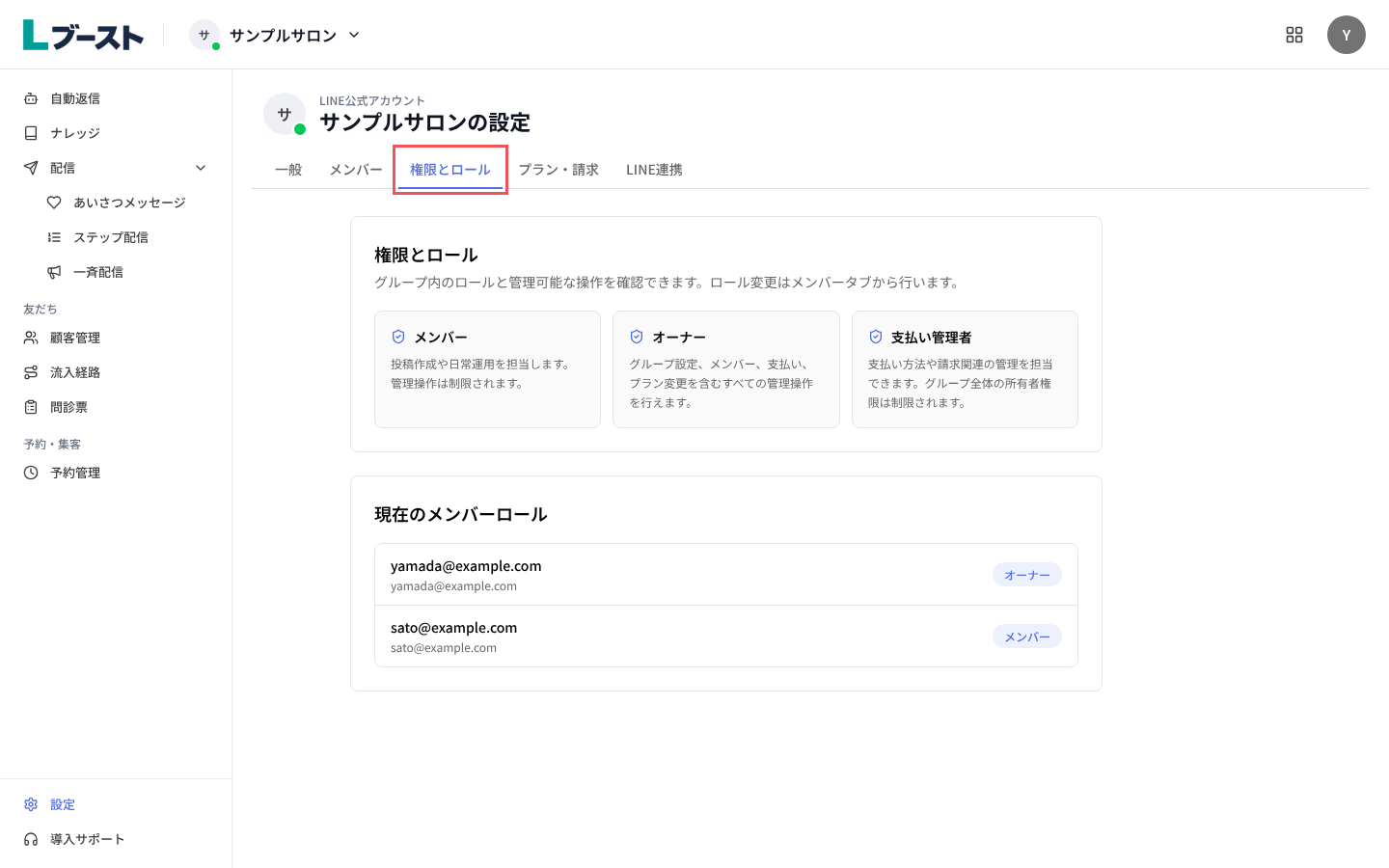This screenshot has height=868, width=1389.
Task: Go to 顧客管理 page
Action: [116, 338]
